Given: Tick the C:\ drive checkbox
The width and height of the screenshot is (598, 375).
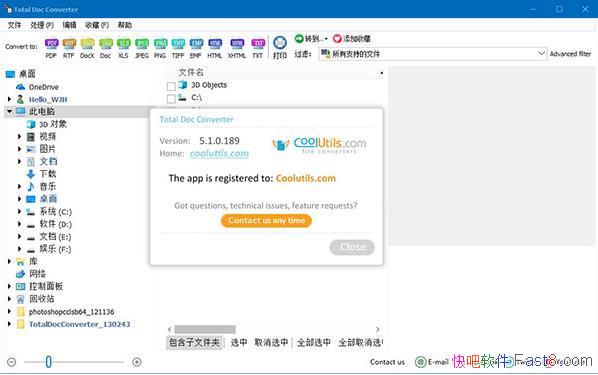Looking at the screenshot, I should pyautogui.click(x=171, y=99).
